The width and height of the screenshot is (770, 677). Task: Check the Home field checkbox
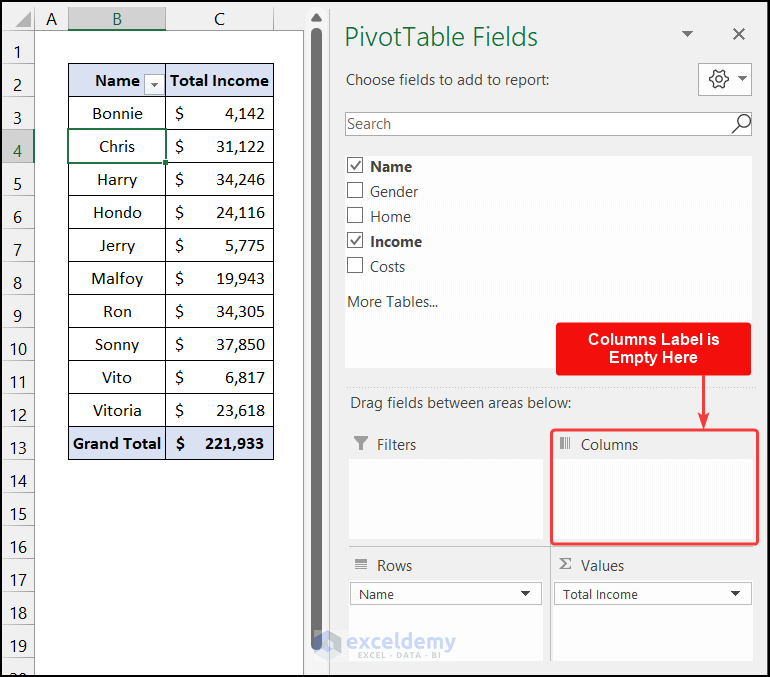tap(355, 216)
